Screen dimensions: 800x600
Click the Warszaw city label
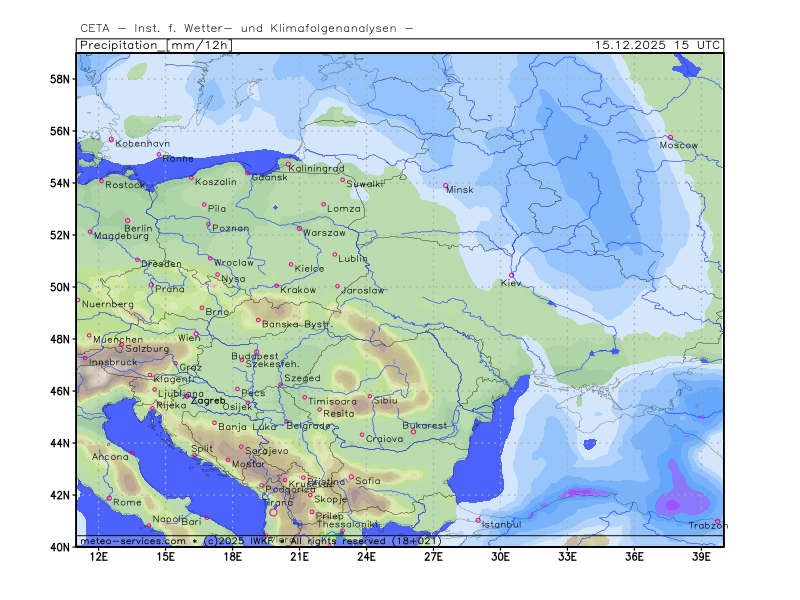[x=324, y=232]
